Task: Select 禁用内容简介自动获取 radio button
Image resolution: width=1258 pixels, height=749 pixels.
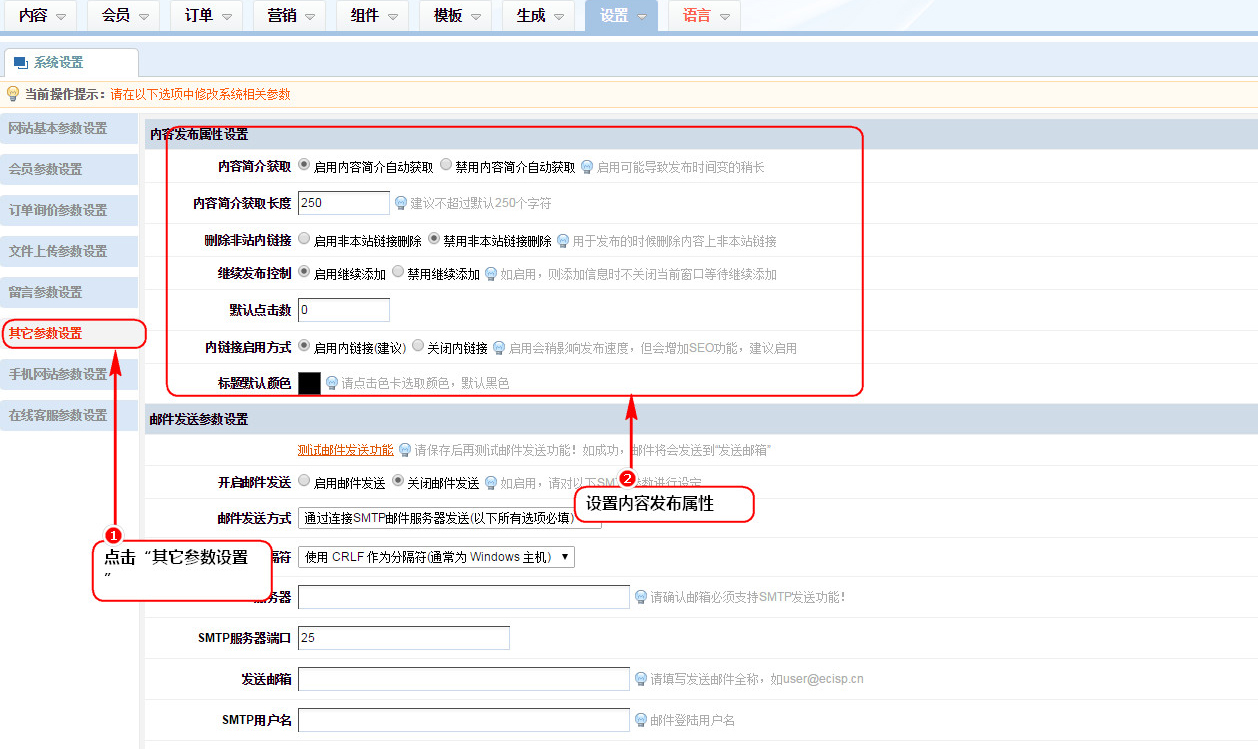Action: [446, 166]
